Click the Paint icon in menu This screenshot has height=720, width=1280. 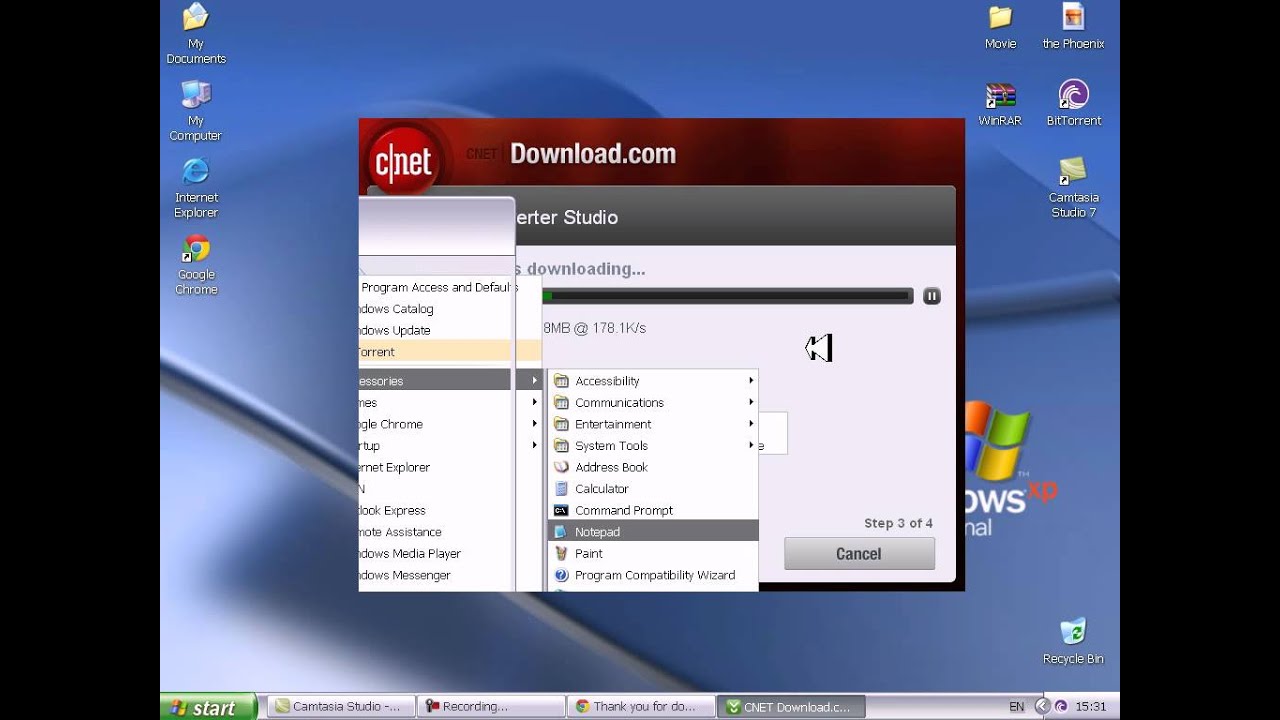[561, 553]
